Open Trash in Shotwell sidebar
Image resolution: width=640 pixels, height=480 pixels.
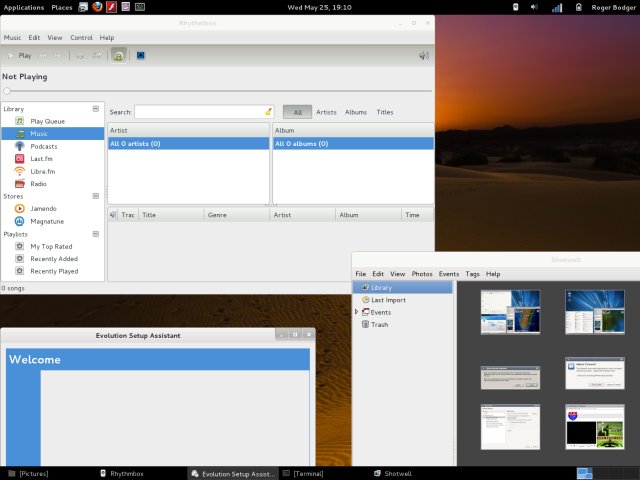[379, 325]
